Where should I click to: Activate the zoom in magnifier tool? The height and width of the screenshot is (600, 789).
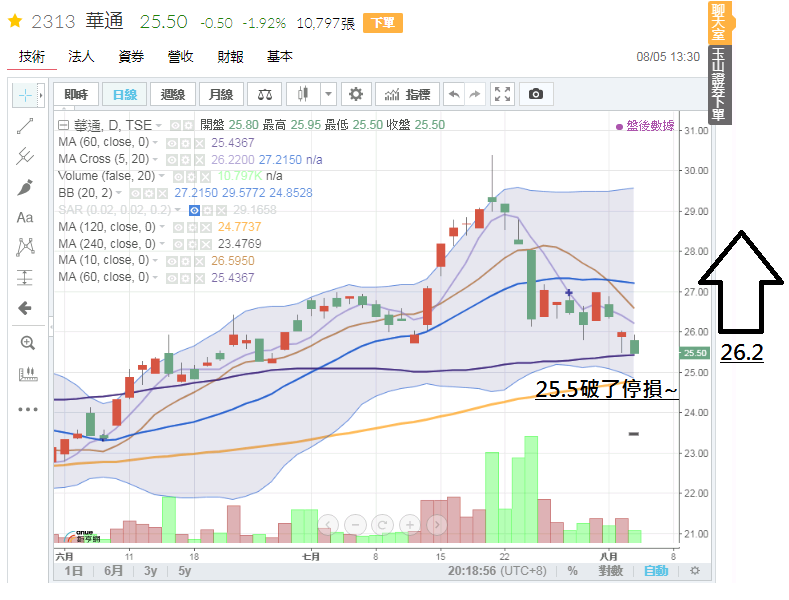pos(27,343)
